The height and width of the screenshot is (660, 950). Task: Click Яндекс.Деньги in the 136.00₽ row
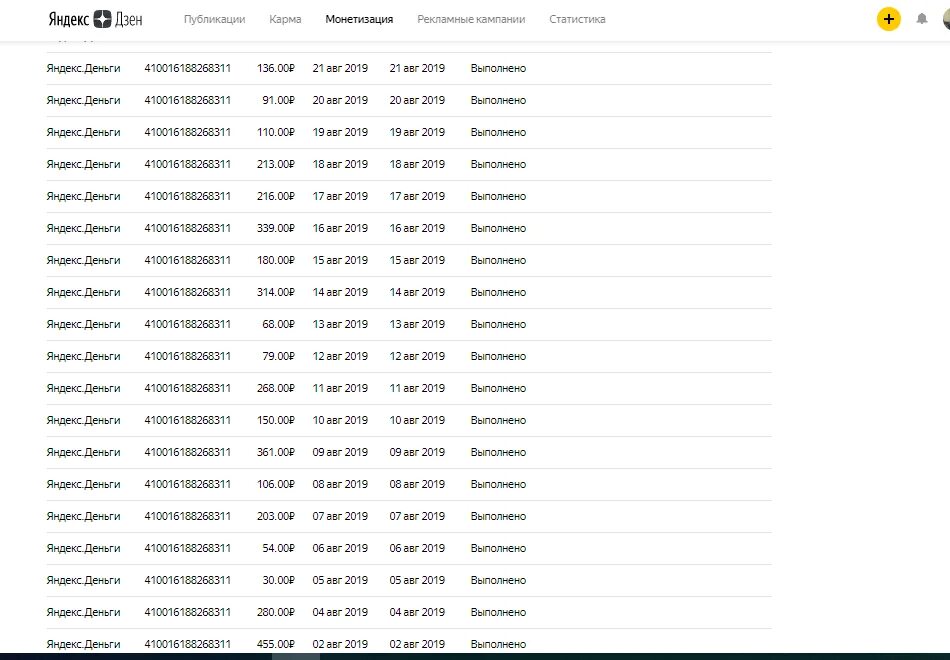pyautogui.click(x=84, y=68)
